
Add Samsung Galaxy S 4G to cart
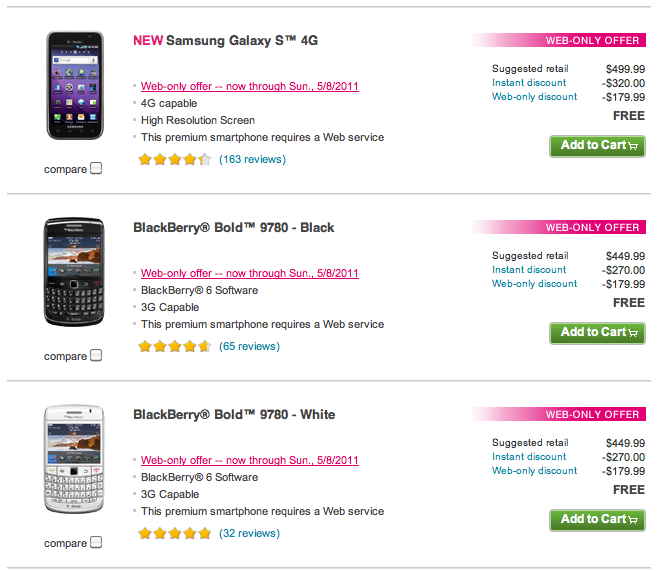pyautogui.click(x=597, y=146)
